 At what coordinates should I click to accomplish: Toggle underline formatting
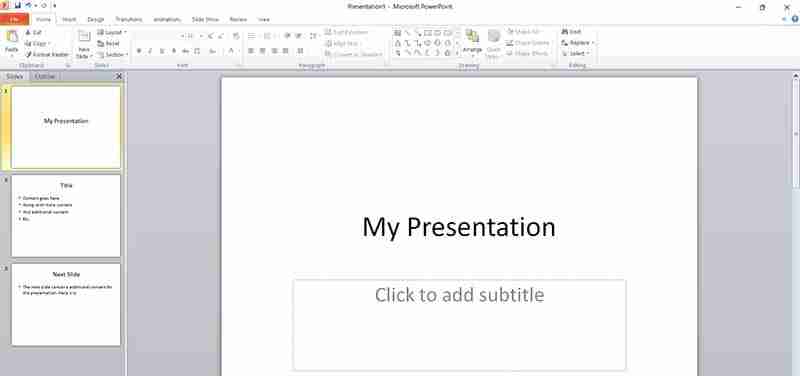(162, 51)
